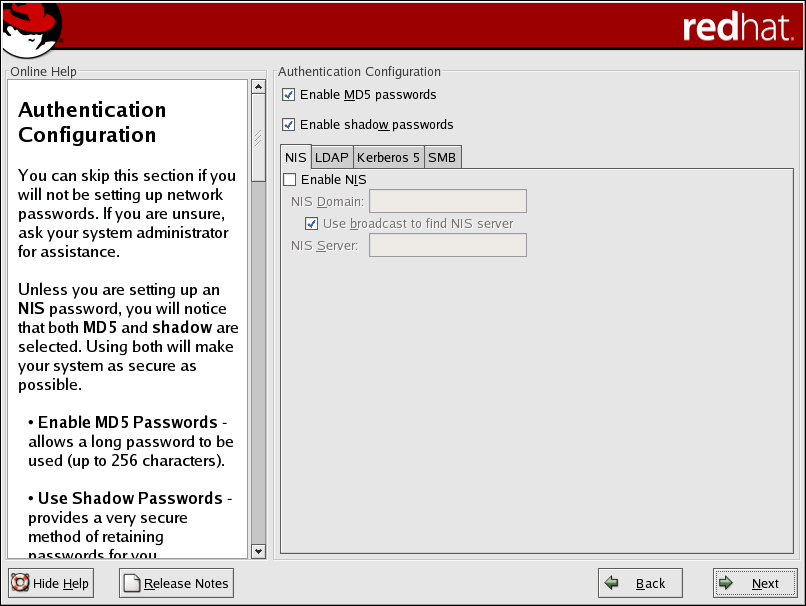Select the SMB tab
Screen dimensions: 806x606
(x=442, y=158)
